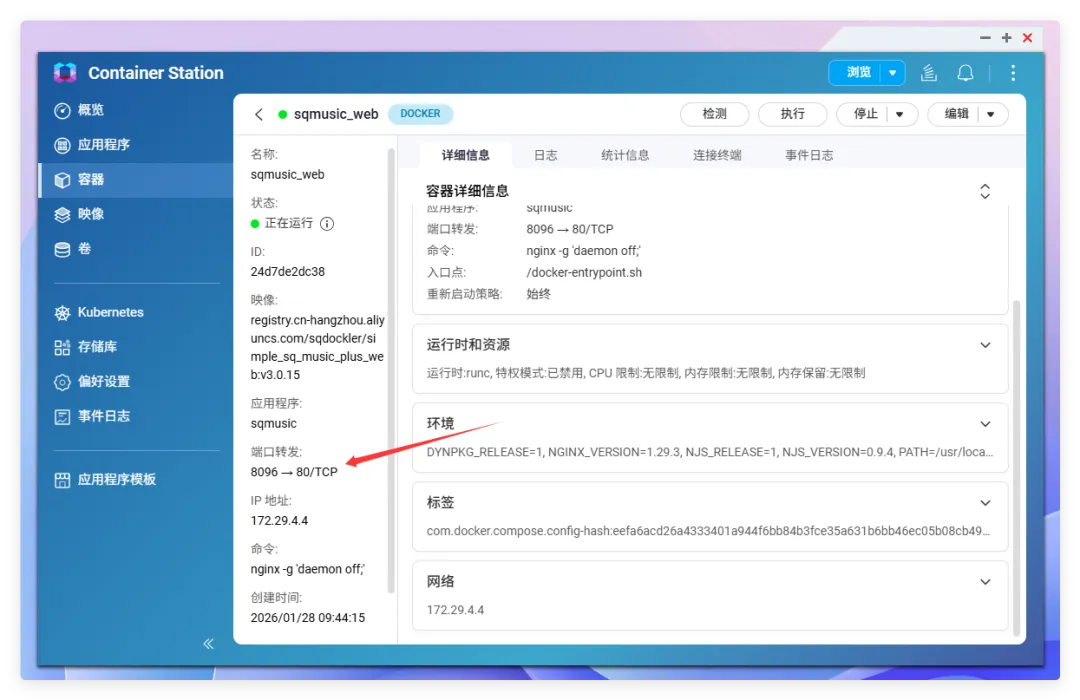Expand the 网络 section

986,582
